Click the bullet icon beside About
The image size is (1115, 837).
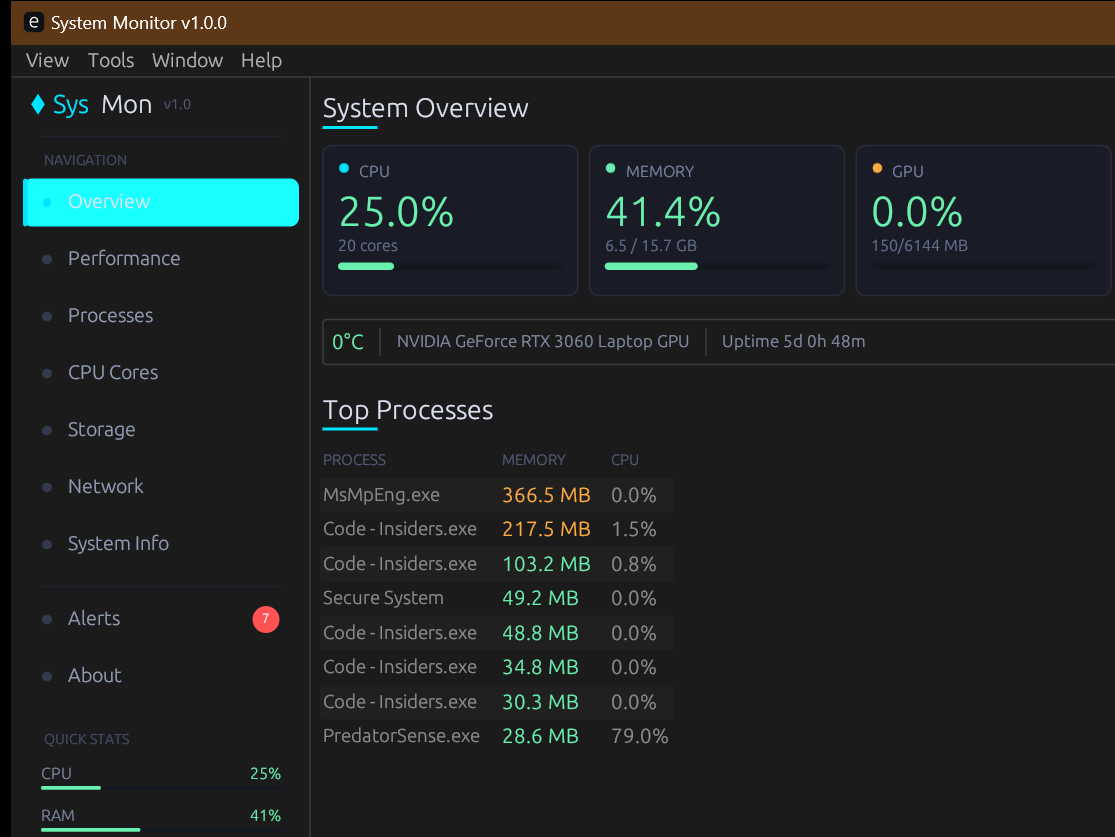[x=47, y=676]
